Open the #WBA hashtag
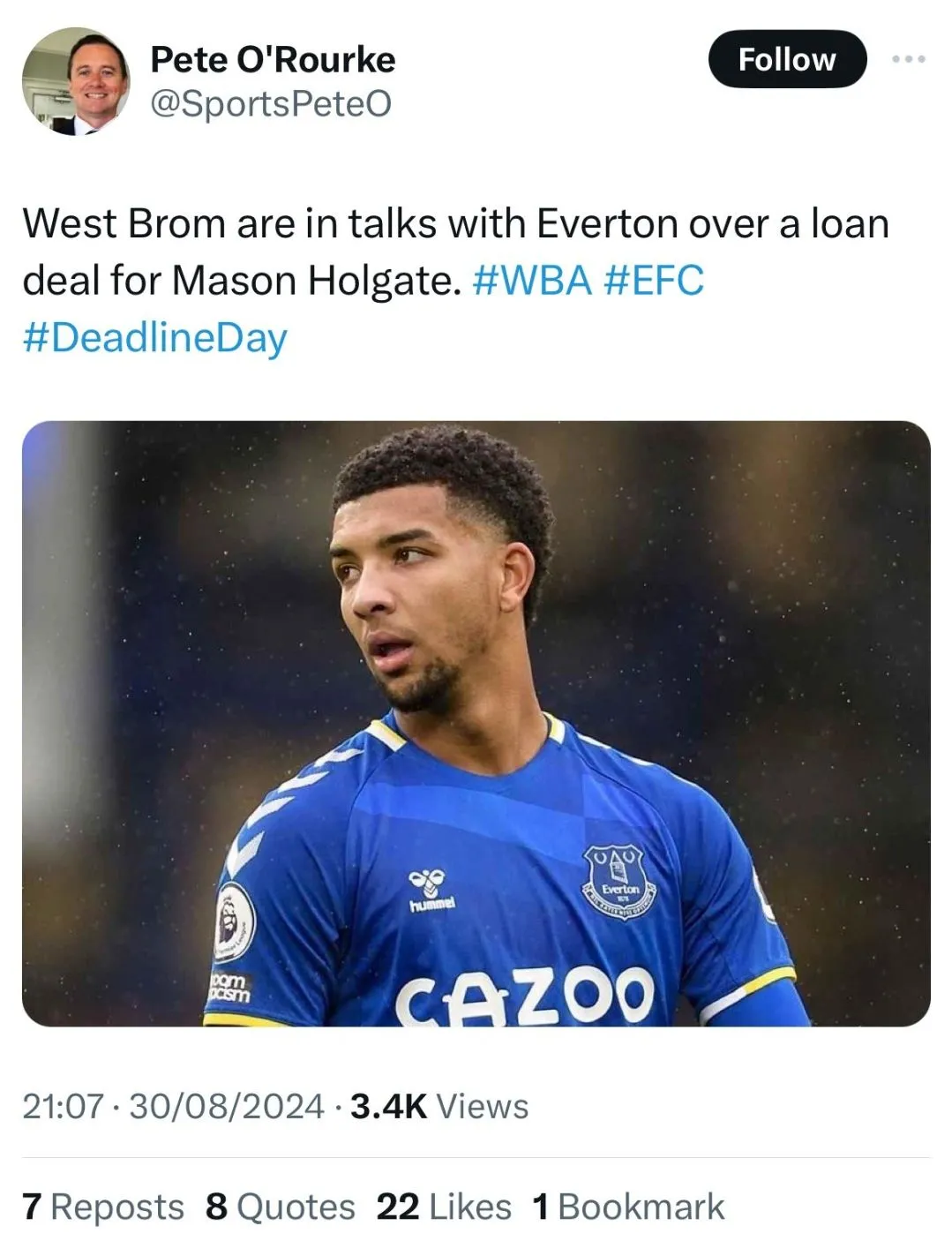This screenshot has width=952, height=1241. (532, 281)
